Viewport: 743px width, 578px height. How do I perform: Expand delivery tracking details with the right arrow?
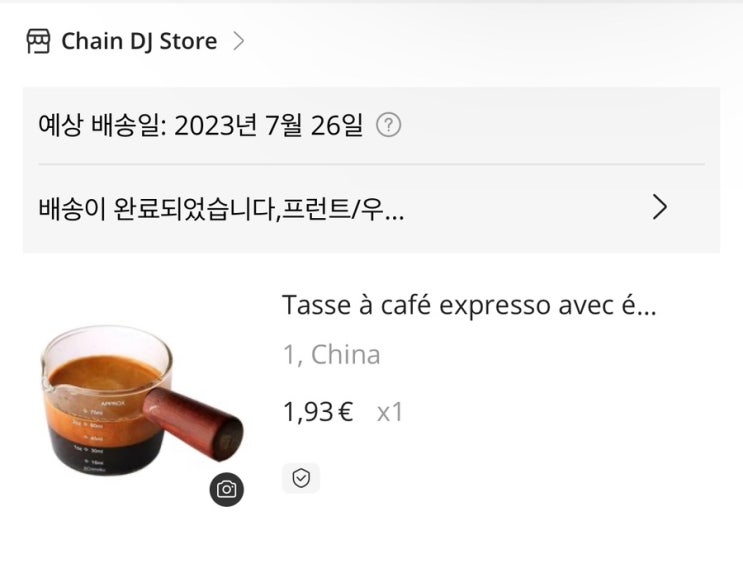pos(660,207)
